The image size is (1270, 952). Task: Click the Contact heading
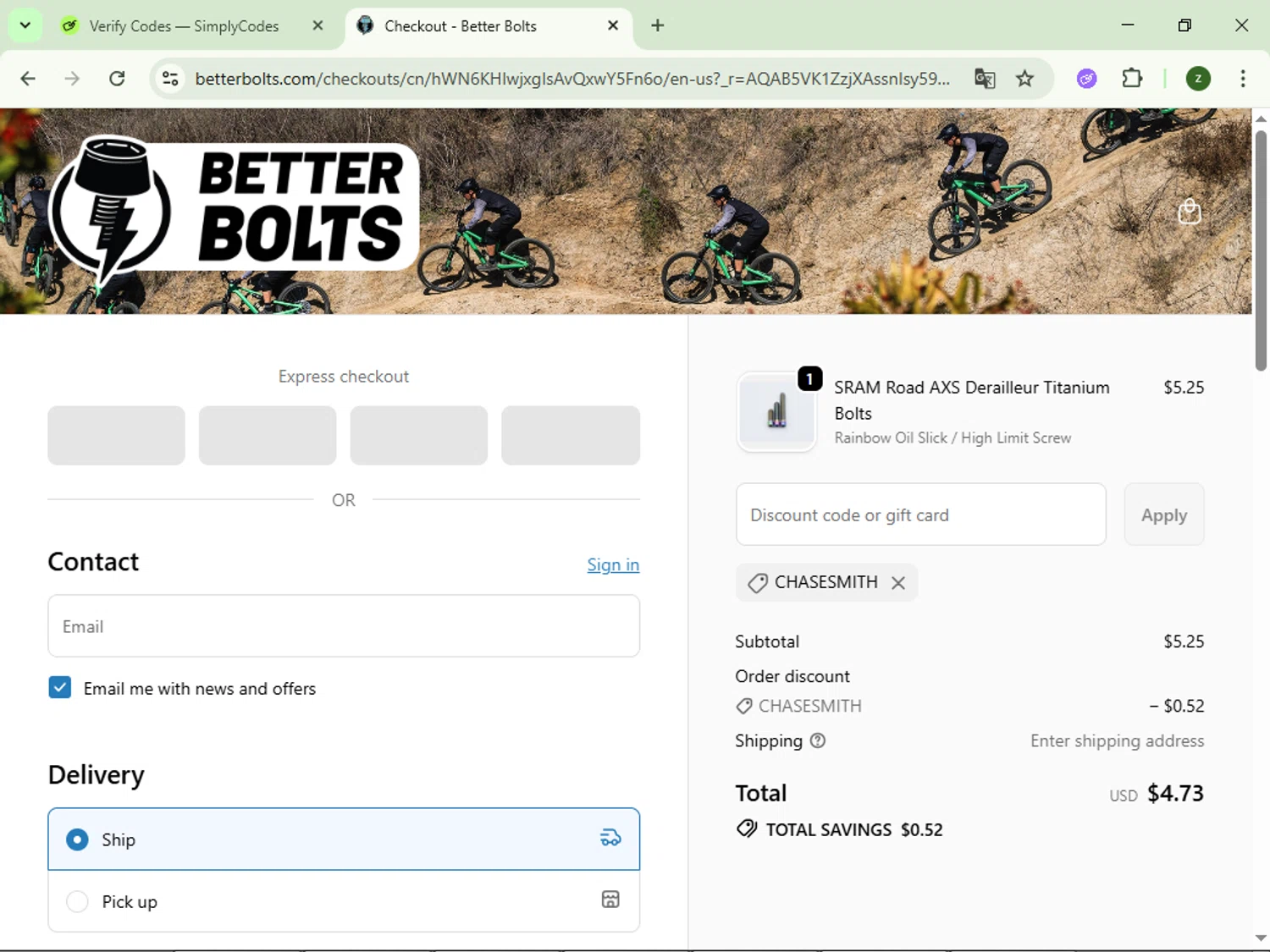[x=93, y=562]
